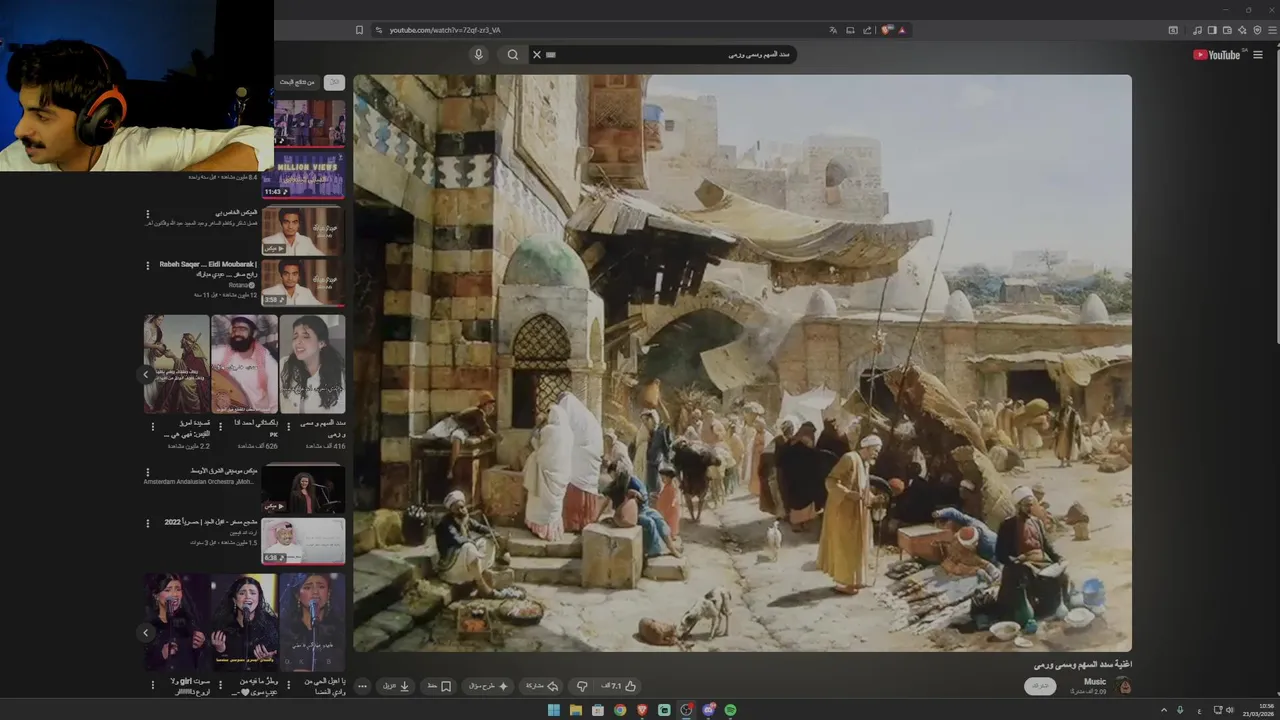1280x720 pixels.
Task: Select the second filter chip above recommendations
Action: [x=296, y=82]
